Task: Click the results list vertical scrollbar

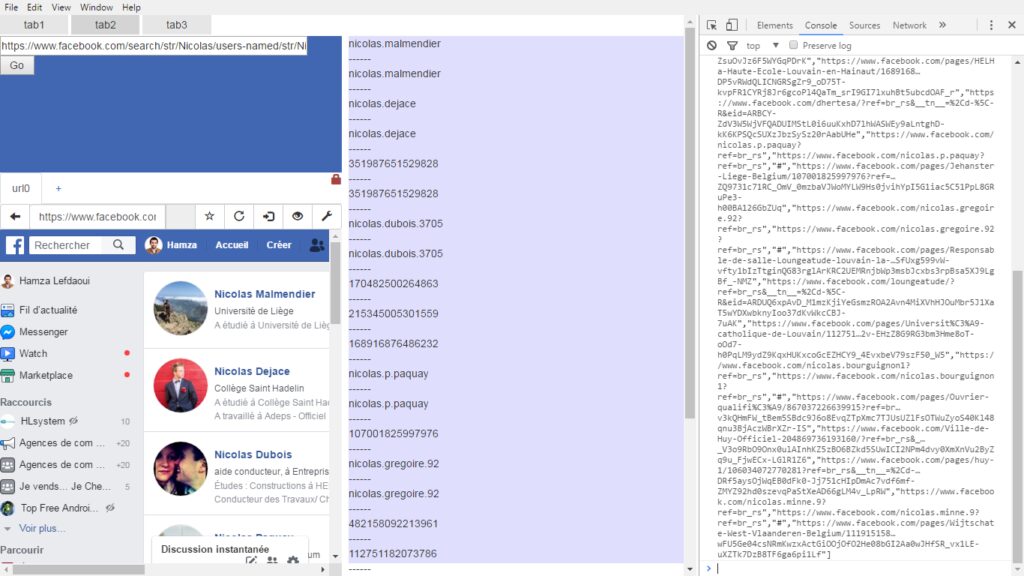Action: point(690,222)
